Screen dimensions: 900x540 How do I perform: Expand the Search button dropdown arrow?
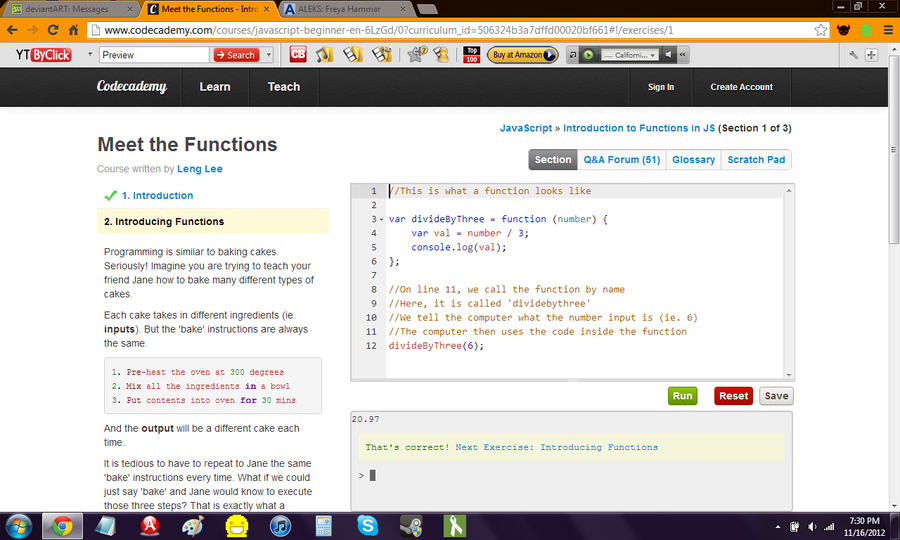[x=269, y=55]
